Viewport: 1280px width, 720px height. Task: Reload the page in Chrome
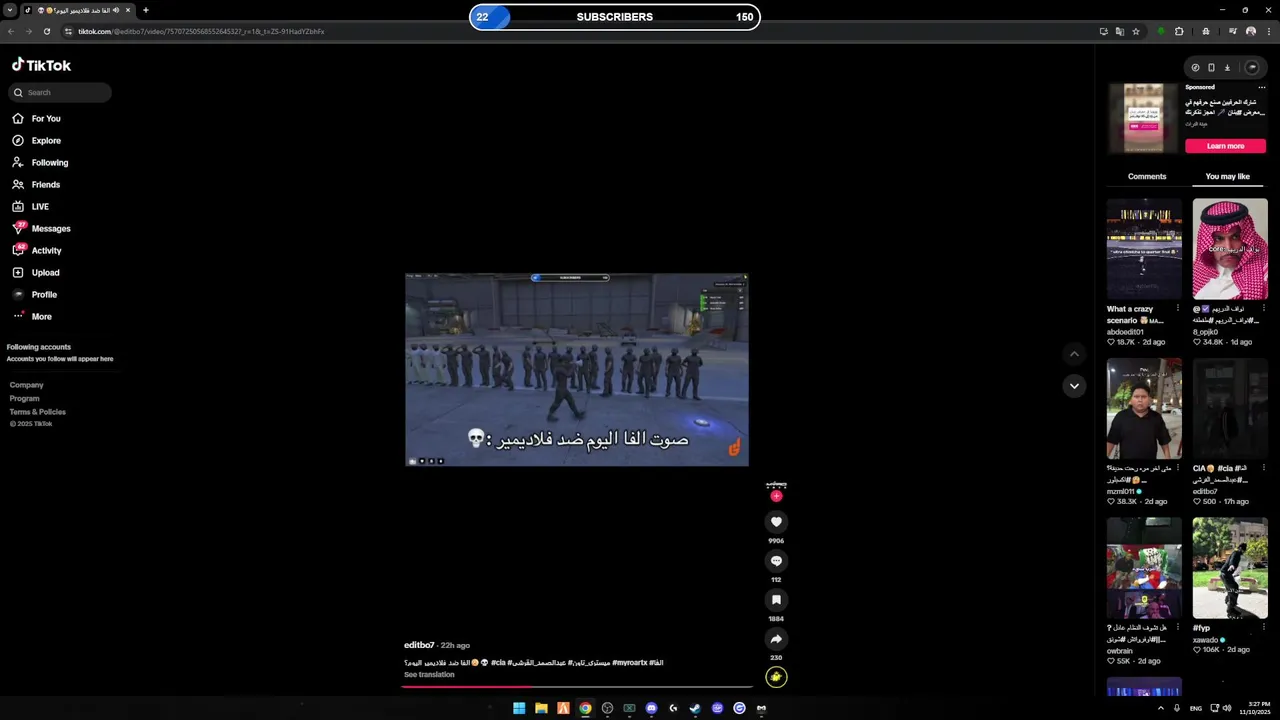tap(46, 31)
